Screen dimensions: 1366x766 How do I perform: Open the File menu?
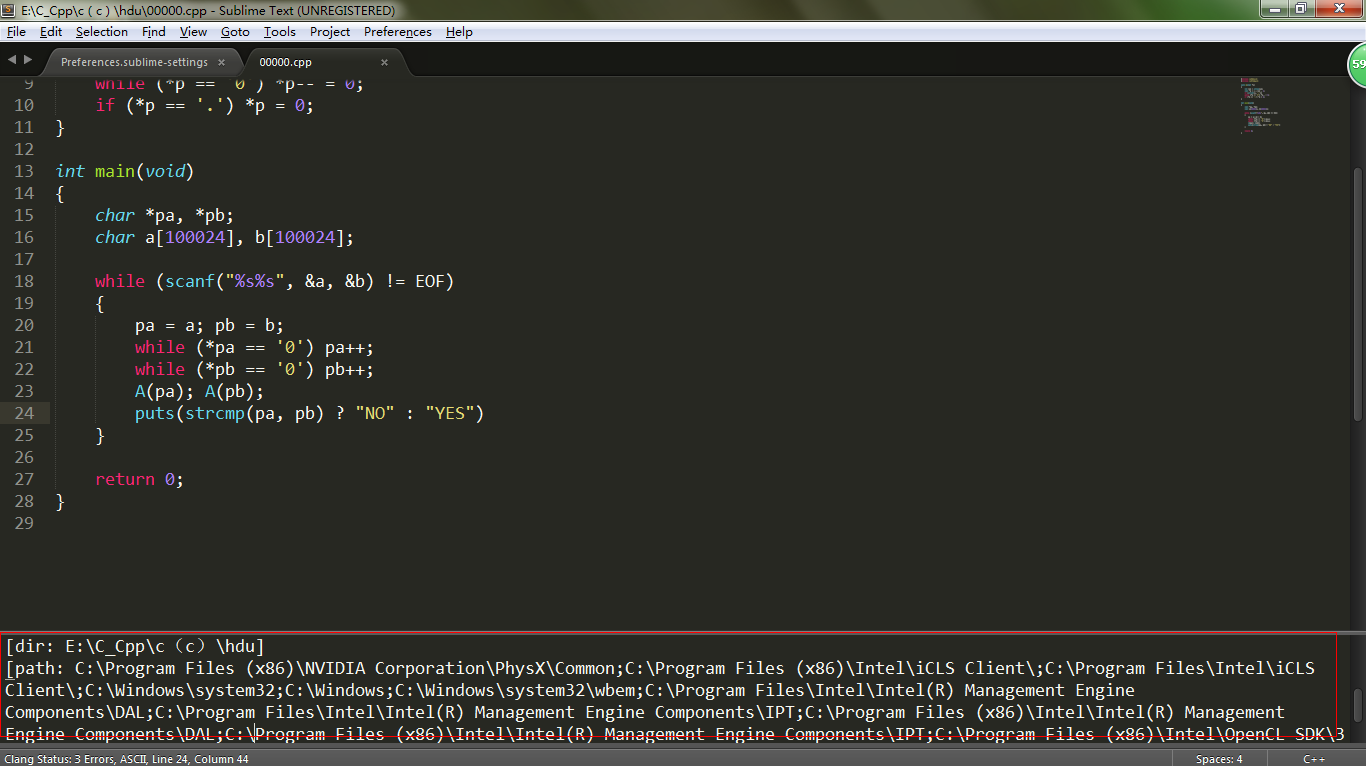16,32
